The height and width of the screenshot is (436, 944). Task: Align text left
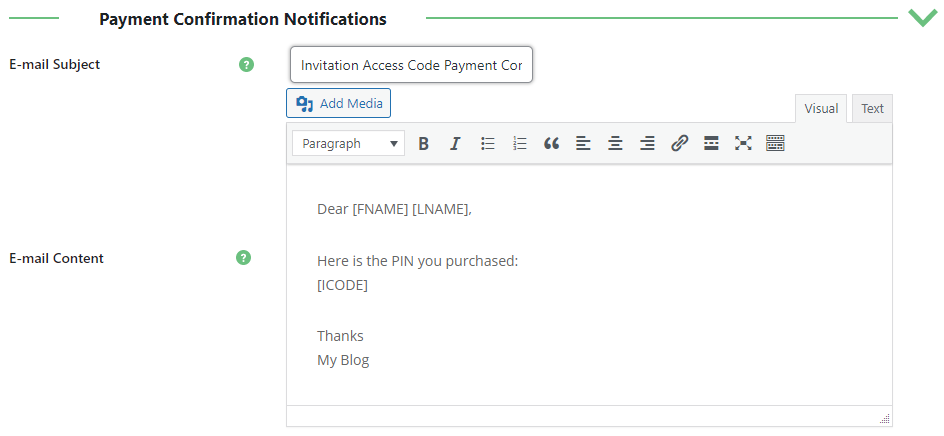[583, 143]
